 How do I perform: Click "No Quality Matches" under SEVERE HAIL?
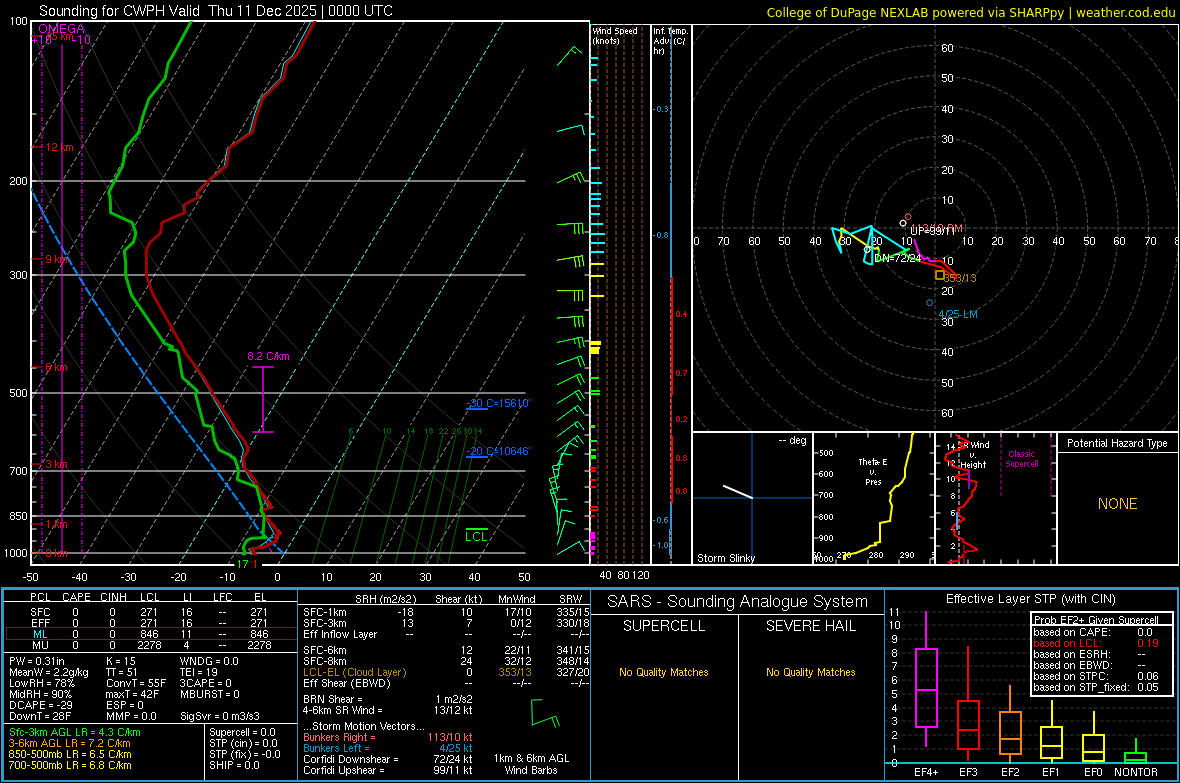[810, 672]
